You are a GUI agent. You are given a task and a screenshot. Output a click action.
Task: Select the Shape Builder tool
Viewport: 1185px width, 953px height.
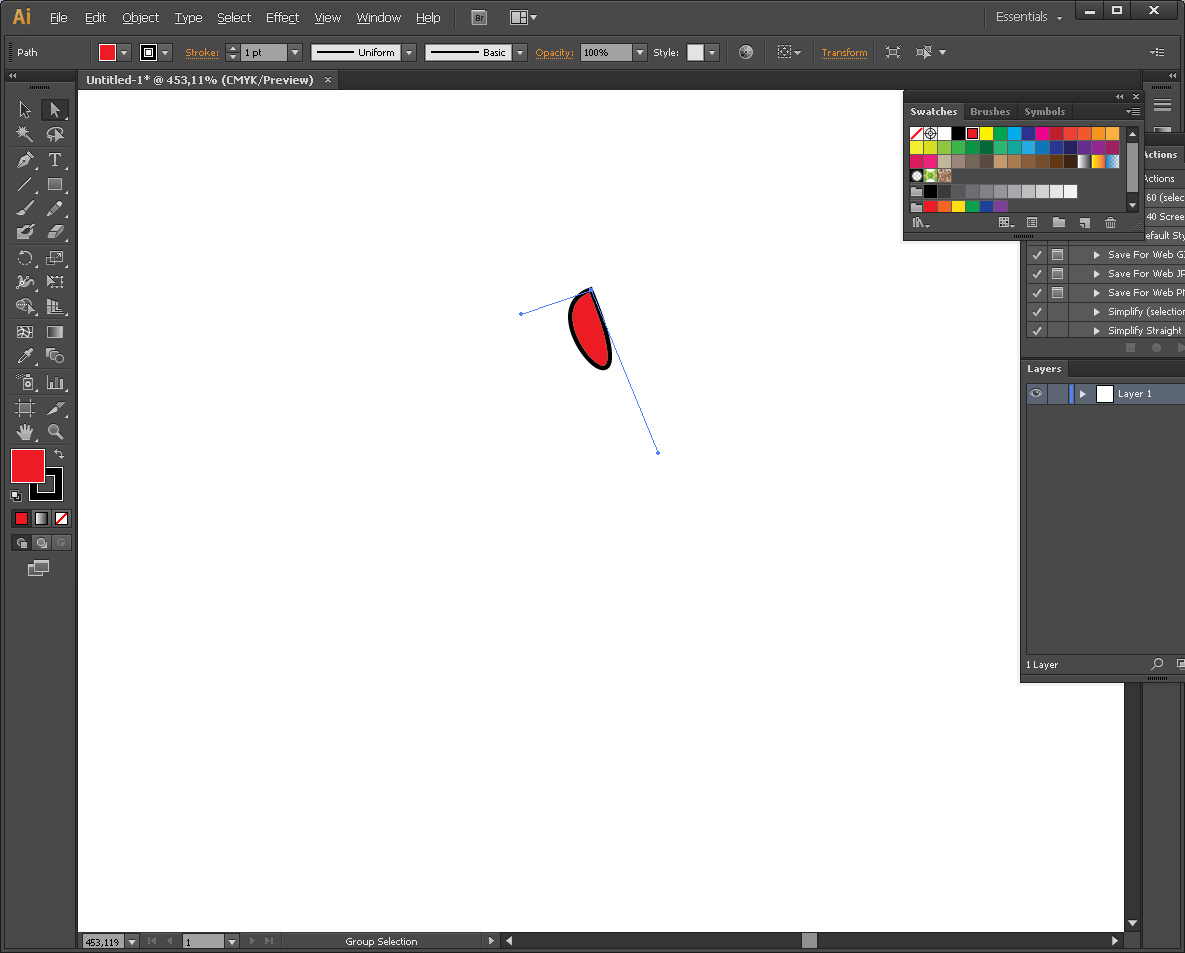[x=25, y=306]
